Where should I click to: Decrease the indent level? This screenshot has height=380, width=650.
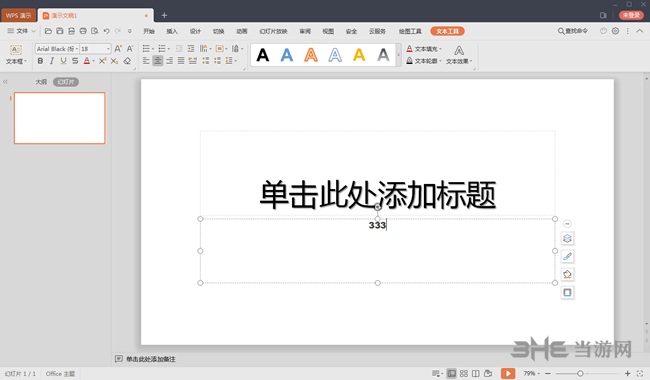(179, 48)
